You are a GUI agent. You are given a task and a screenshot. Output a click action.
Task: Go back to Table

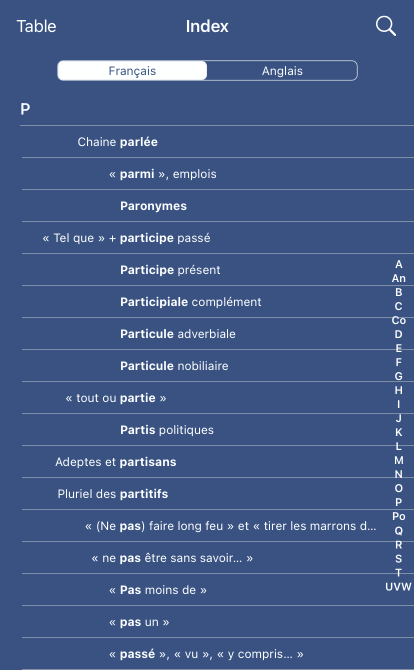click(36, 26)
